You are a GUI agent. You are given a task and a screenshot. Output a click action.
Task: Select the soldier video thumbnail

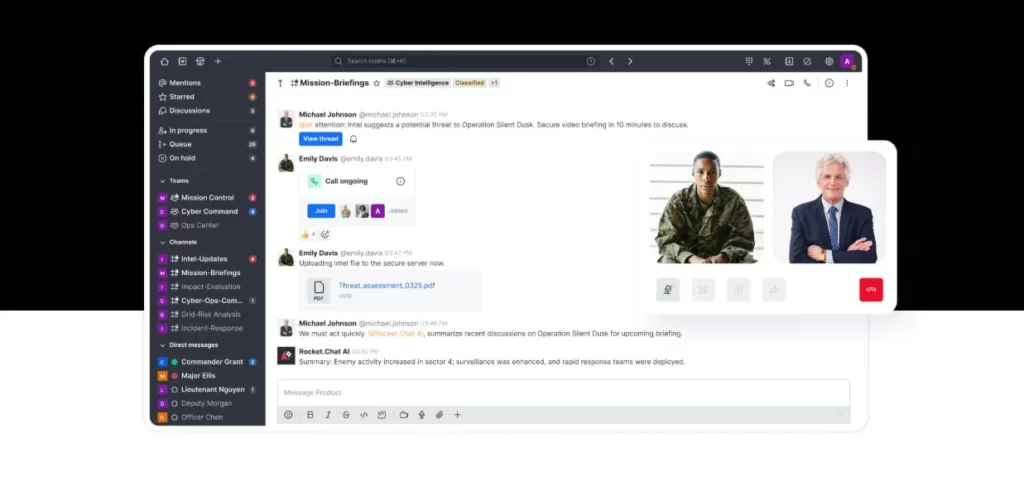707,207
